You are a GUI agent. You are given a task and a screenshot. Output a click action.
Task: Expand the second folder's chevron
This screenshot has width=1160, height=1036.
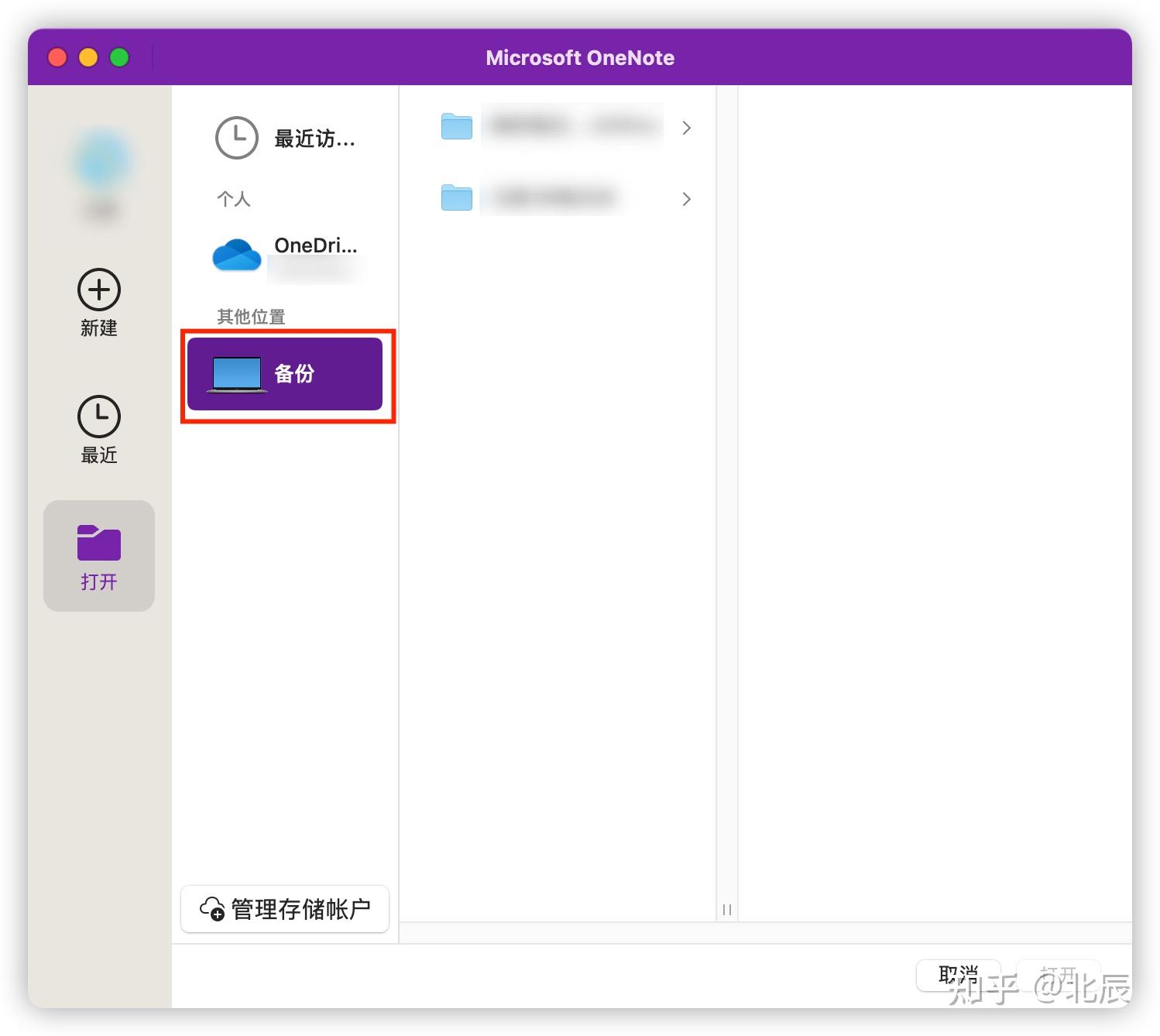tap(686, 199)
